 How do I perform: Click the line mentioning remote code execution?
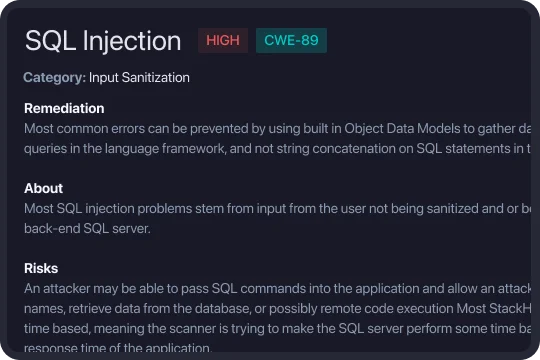pyautogui.click(x=277, y=309)
